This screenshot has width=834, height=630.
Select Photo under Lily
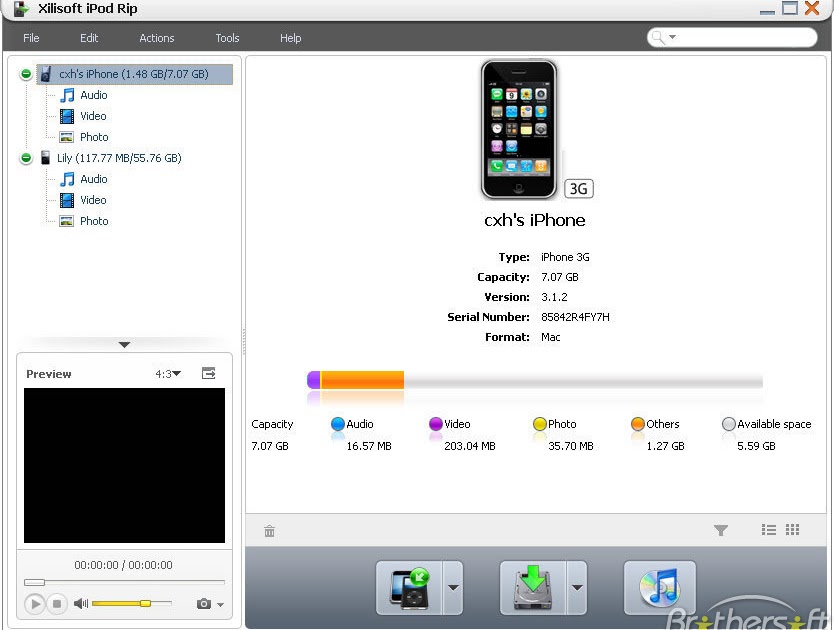94,221
